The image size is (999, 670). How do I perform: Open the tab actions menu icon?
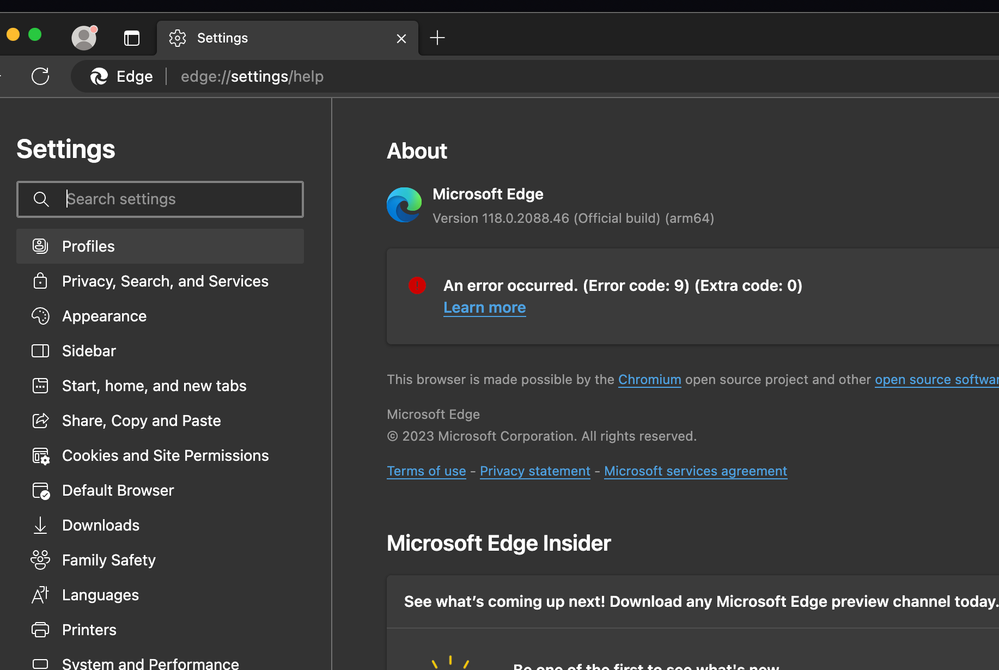click(x=132, y=38)
